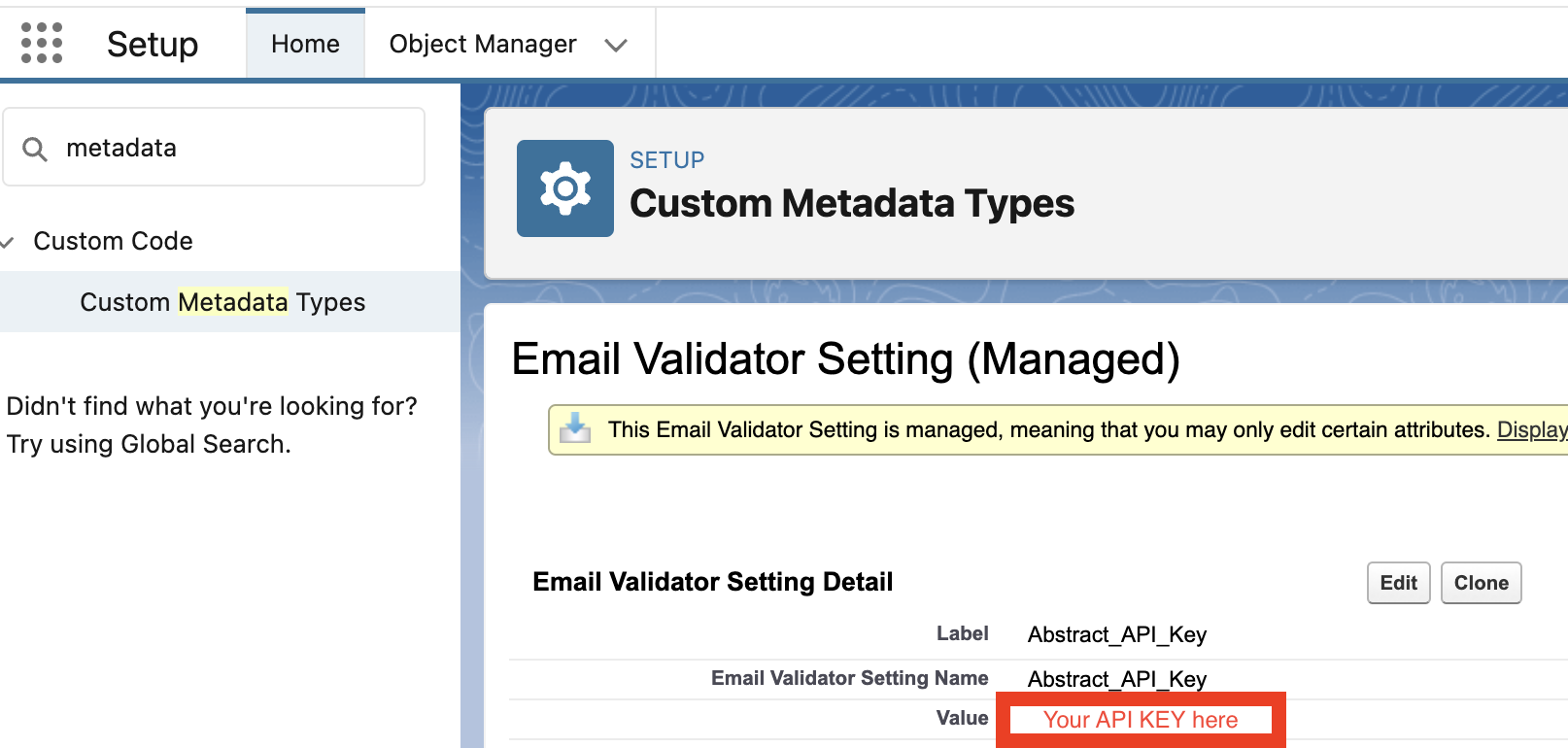Click the Setup title text
This screenshot has height=748, width=1568.
(x=153, y=44)
